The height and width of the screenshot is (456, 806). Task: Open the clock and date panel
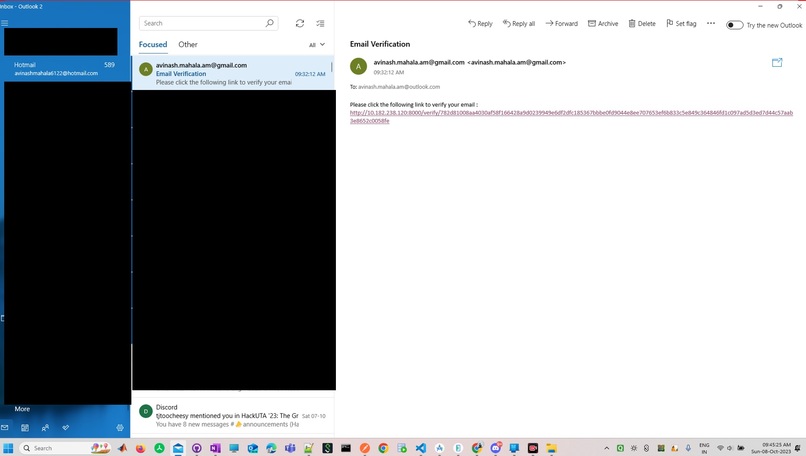(771, 448)
